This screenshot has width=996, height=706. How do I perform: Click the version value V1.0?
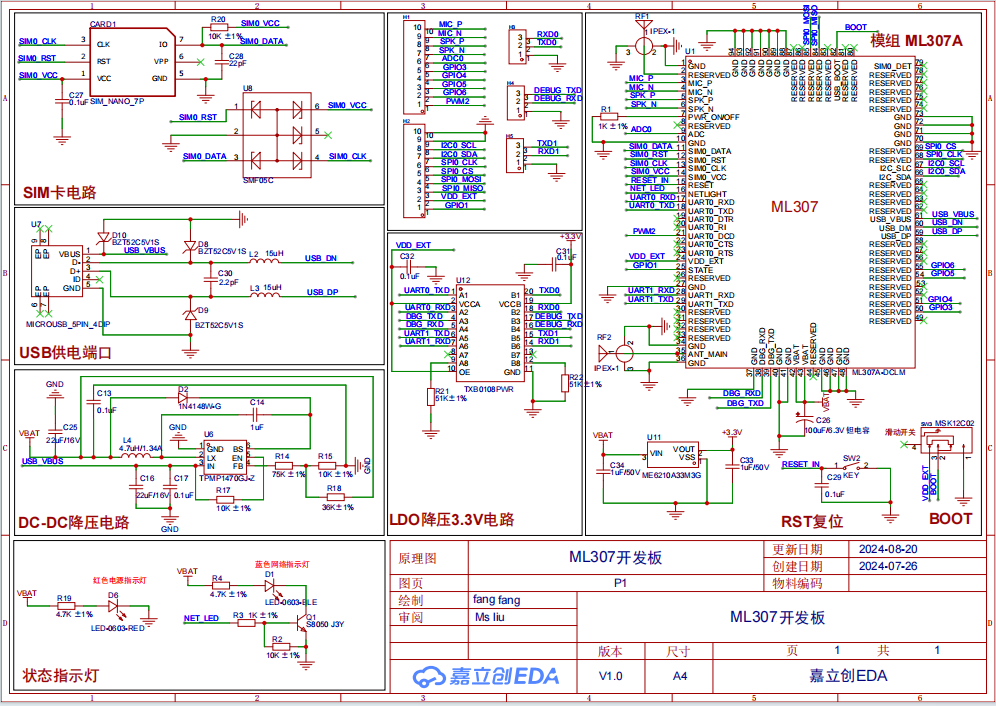pyautogui.click(x=610, y=676)
